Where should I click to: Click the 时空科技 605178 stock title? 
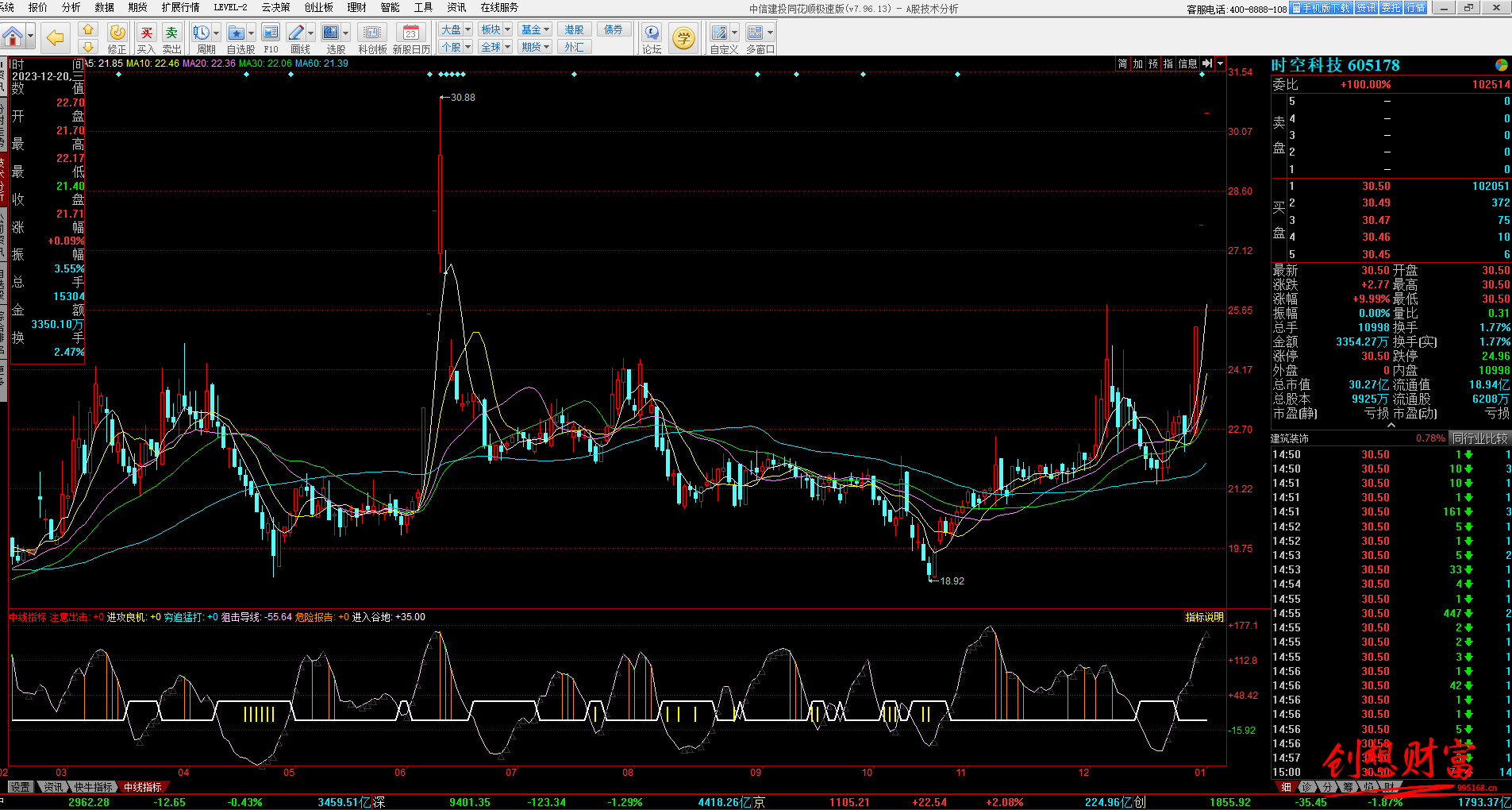coord(1335,65)
